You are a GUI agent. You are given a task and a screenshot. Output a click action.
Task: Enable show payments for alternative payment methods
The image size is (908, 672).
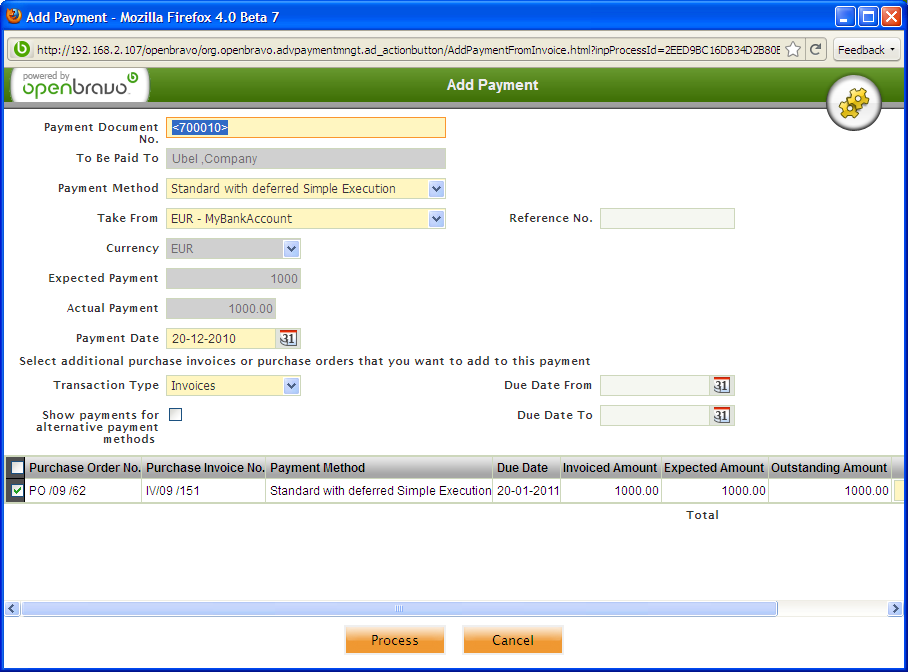[x=175, y=415]
